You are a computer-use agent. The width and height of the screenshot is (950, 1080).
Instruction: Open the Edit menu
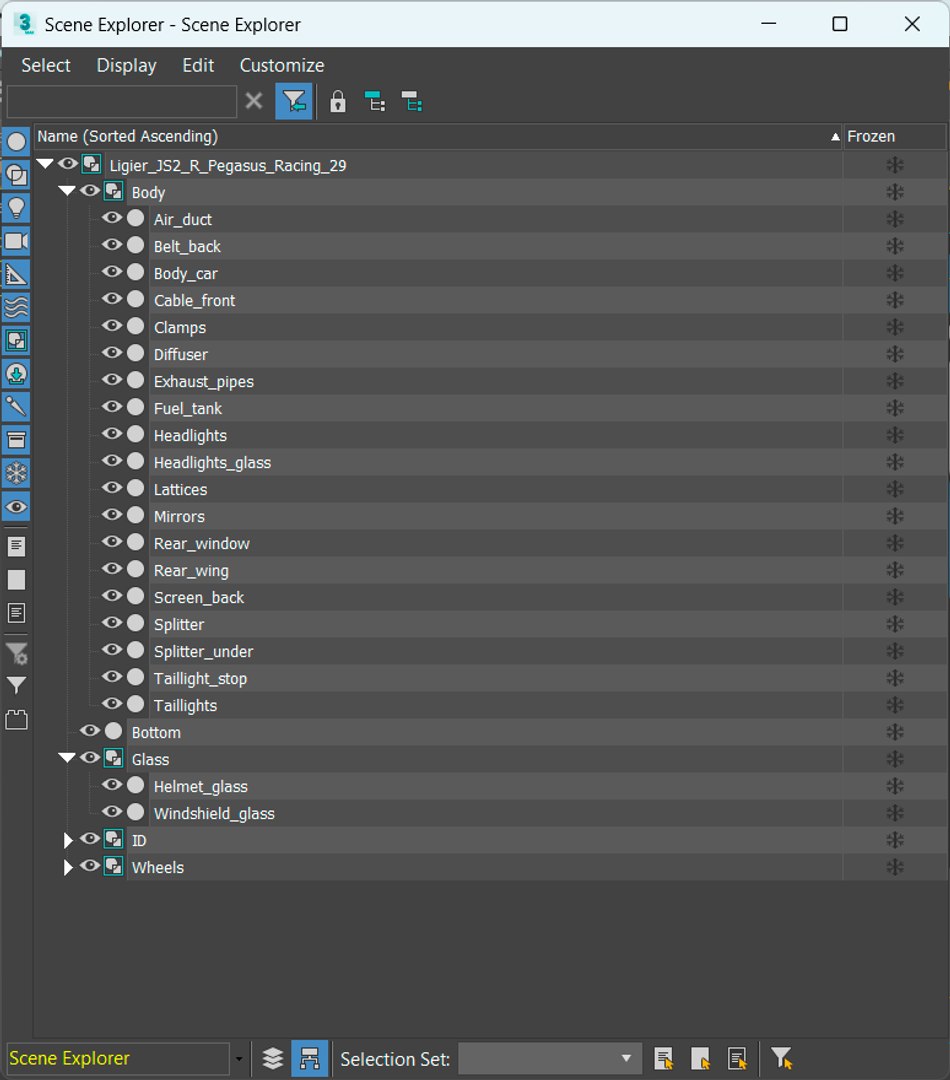198,65
